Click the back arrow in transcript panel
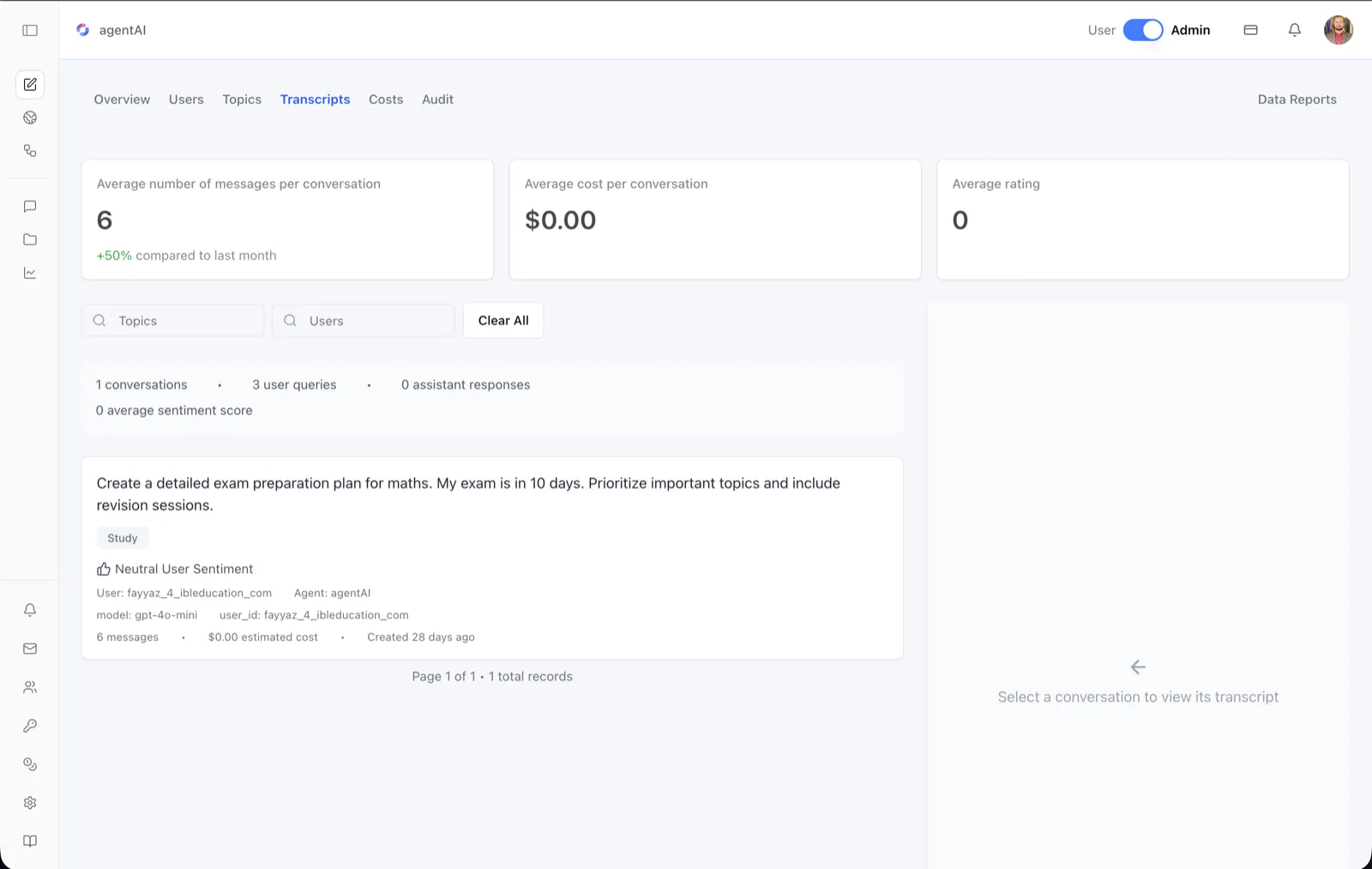The image size is (1372, 869). [1138, 667]
